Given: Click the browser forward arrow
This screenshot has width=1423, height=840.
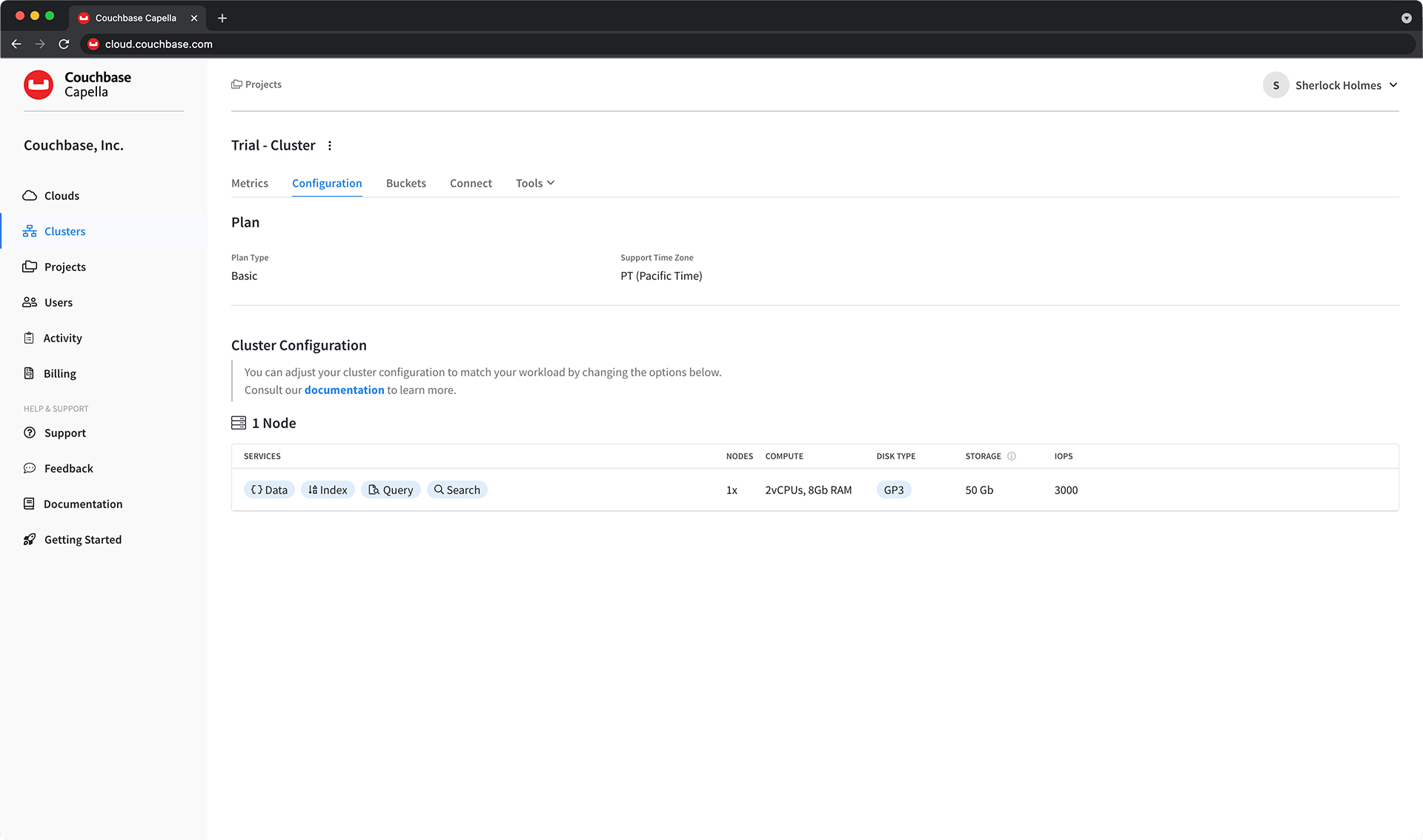Looking at the screenshot, I should pyautogui.click(x=40, y=44).
